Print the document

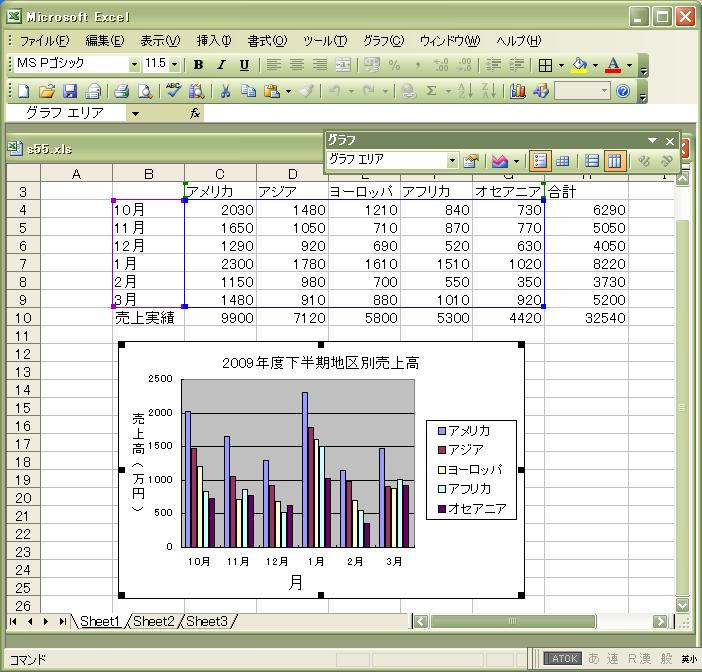point(121,91)
